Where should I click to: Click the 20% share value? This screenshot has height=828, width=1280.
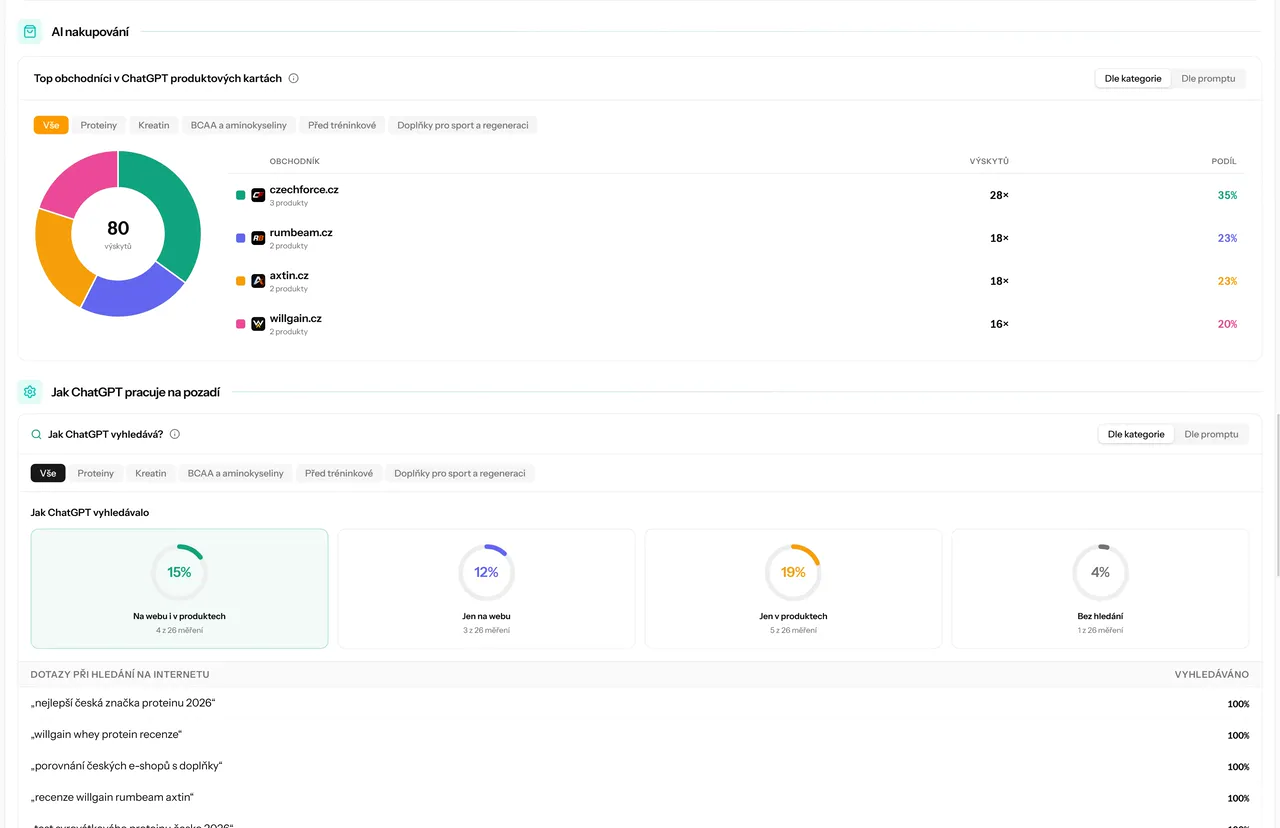[1227, 324]
